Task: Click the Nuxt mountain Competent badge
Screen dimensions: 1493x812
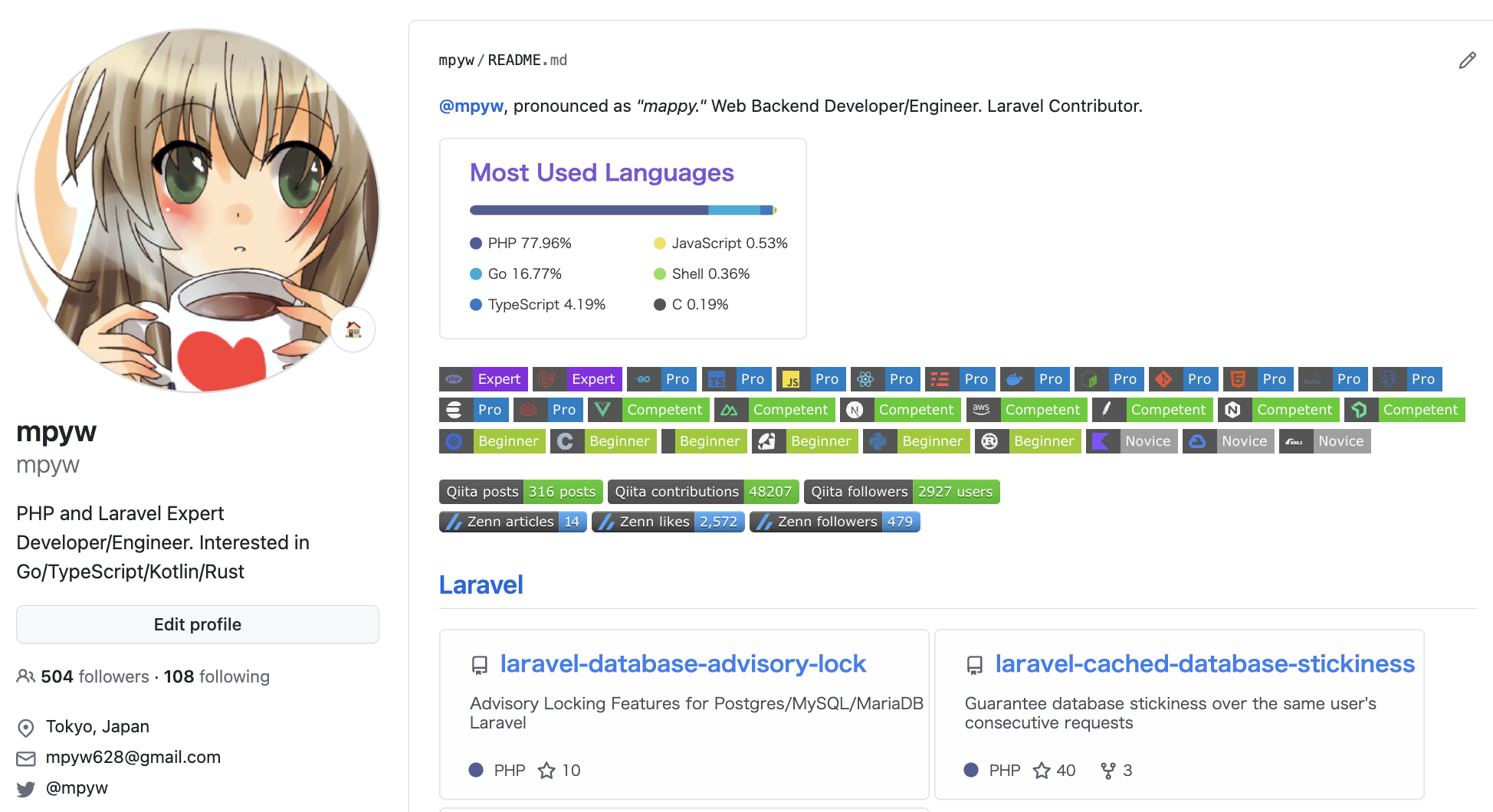Action: click(775, 410)
